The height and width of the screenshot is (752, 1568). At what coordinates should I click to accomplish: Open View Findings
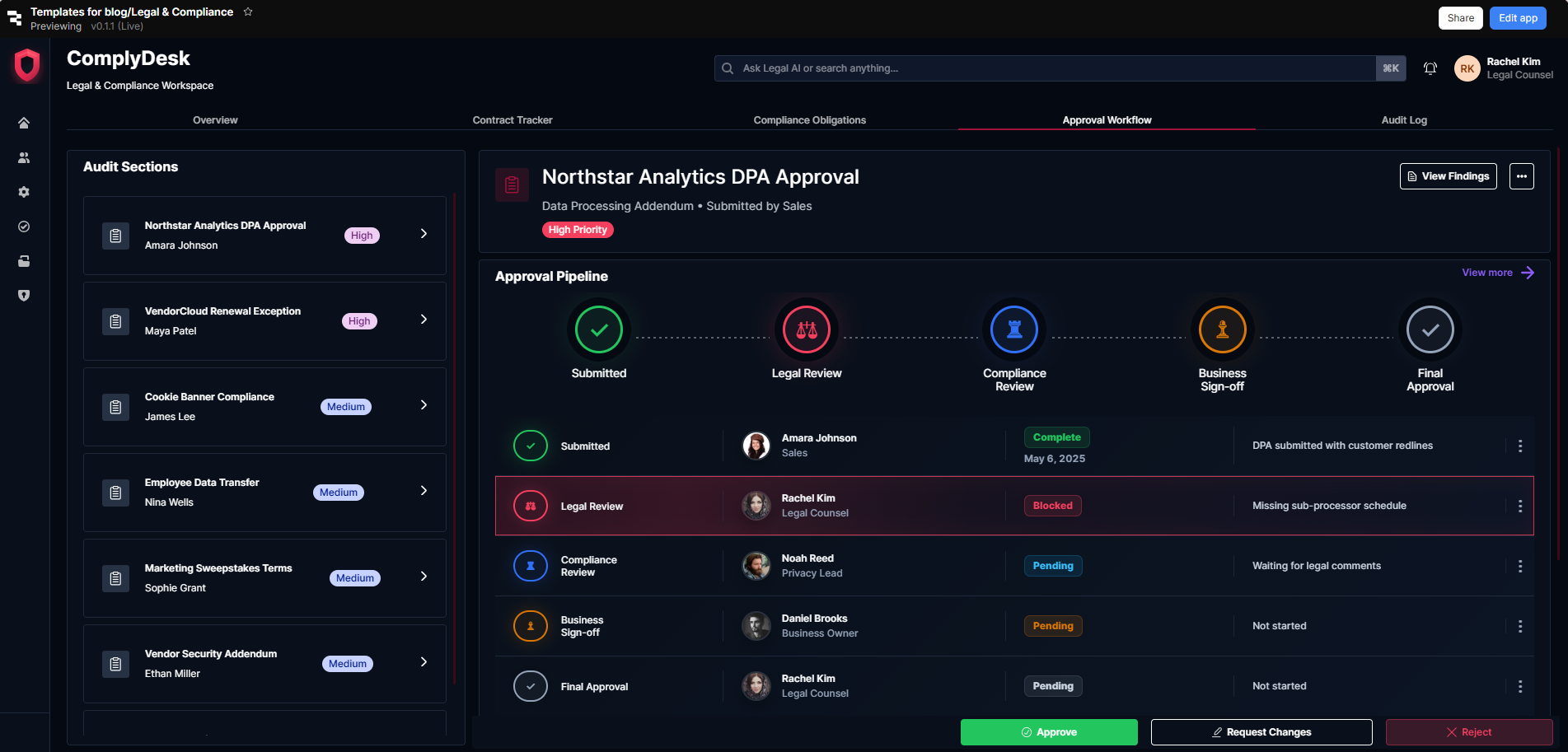[x=1449, y=176]
